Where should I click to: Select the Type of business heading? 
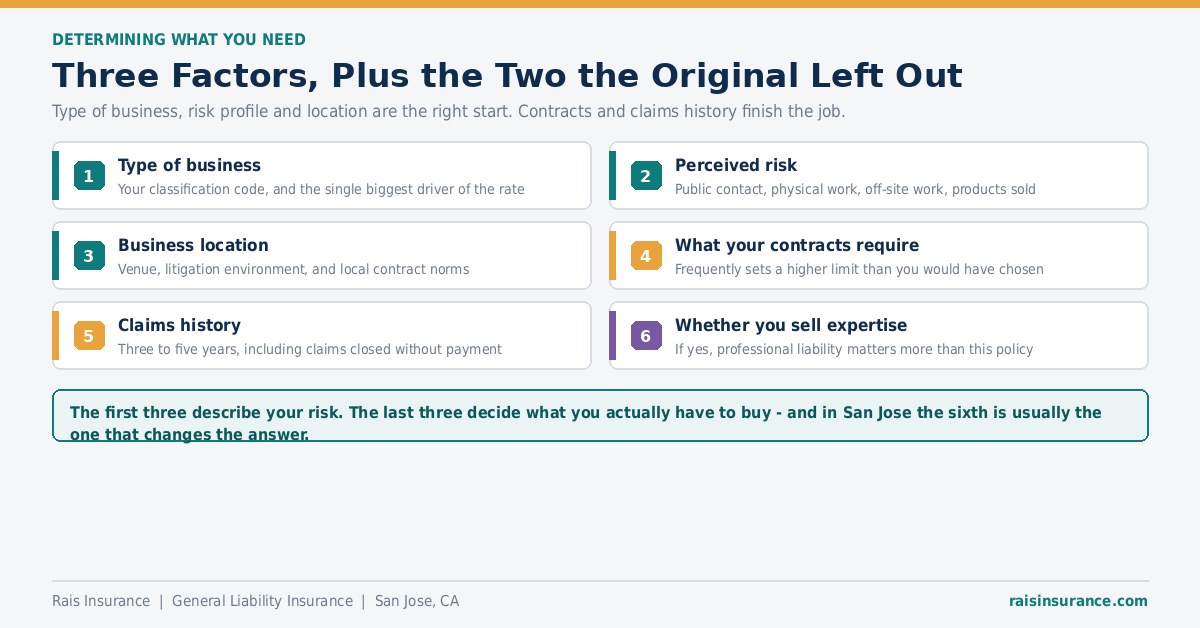click(x=189, y=166)
